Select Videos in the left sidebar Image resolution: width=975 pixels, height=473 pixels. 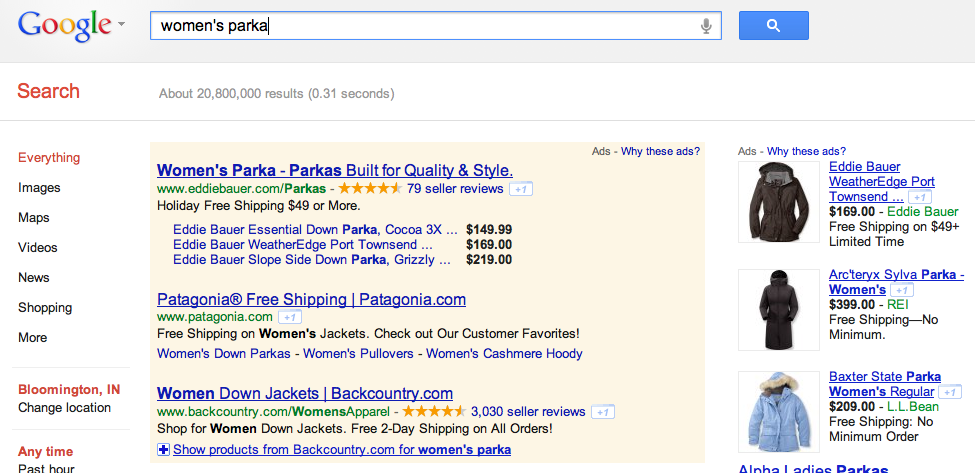pos(37,247)
